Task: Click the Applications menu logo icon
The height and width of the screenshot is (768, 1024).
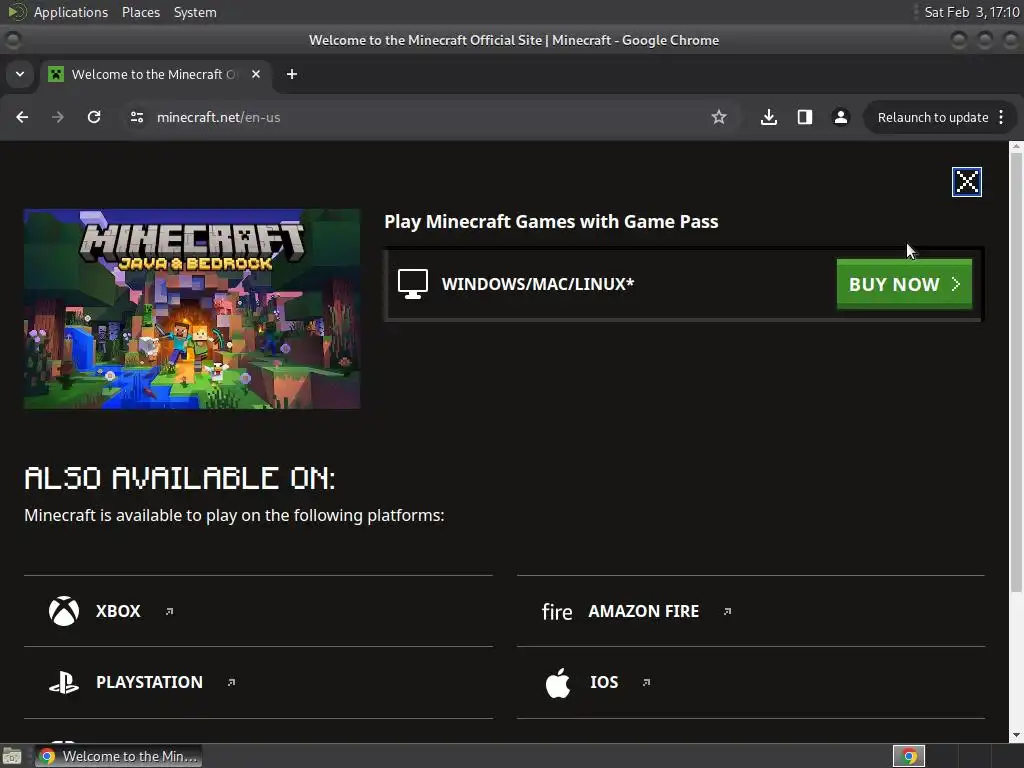Action: click(17, 12)
